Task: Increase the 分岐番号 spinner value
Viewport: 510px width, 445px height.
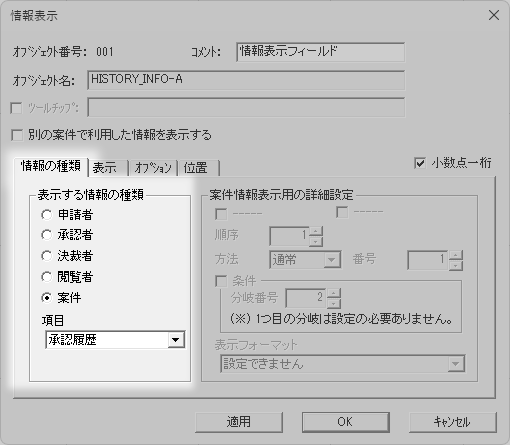Action: click(334, 293)
